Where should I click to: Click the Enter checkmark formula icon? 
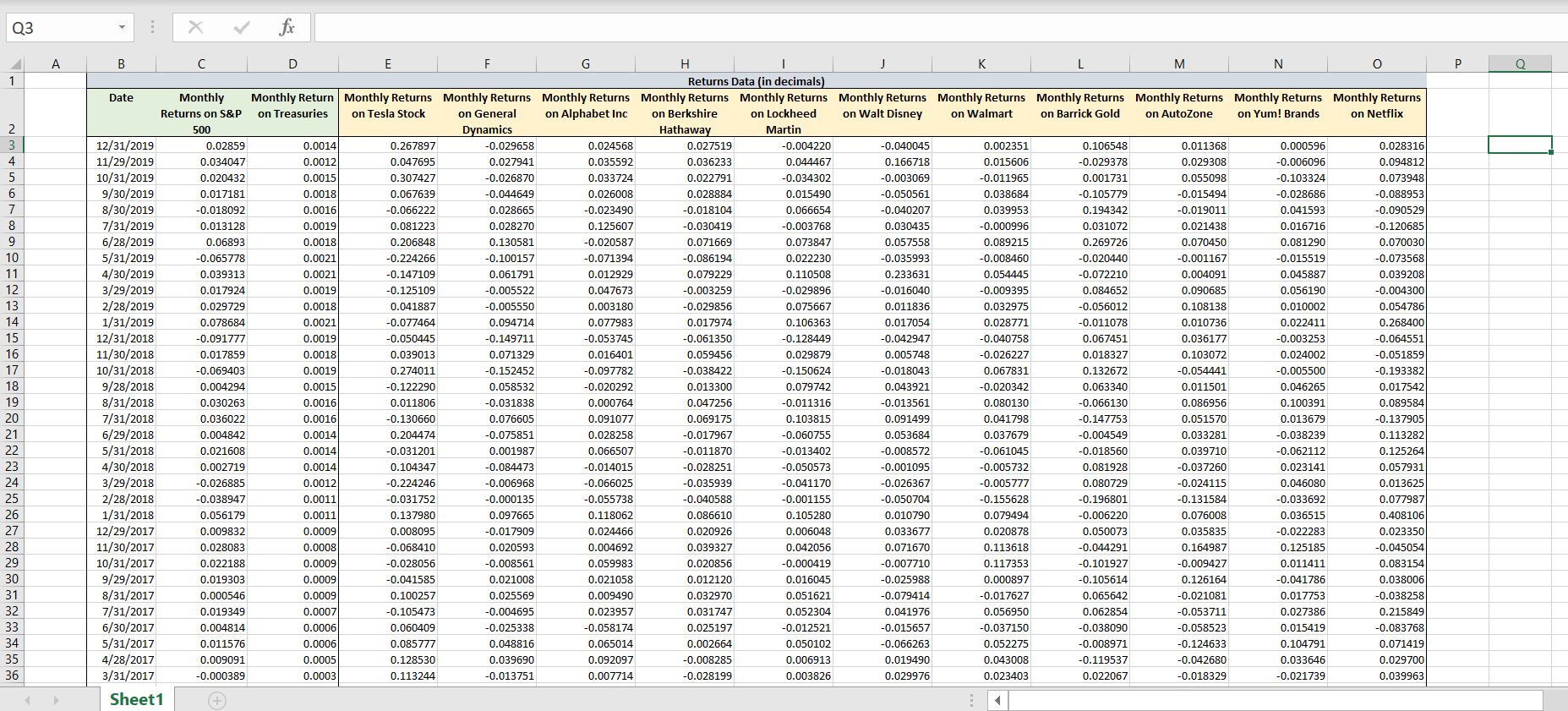pyautogui.click(x=242, y=27)
